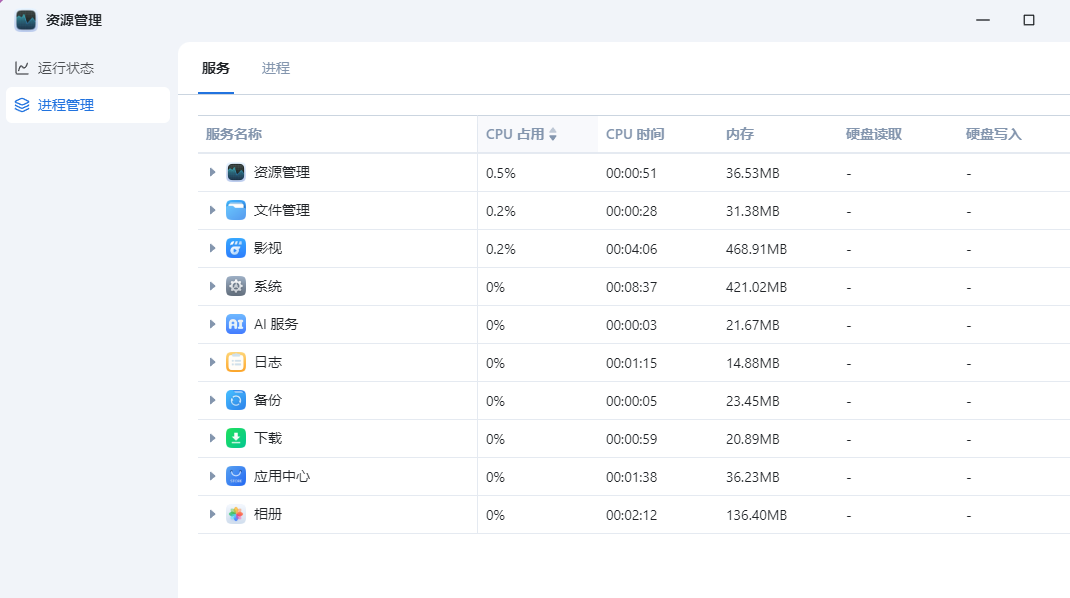The height and width of the screenshot is (598, 1070).
Task: Click the 相册 photo album icon
Action: [236, 514]
